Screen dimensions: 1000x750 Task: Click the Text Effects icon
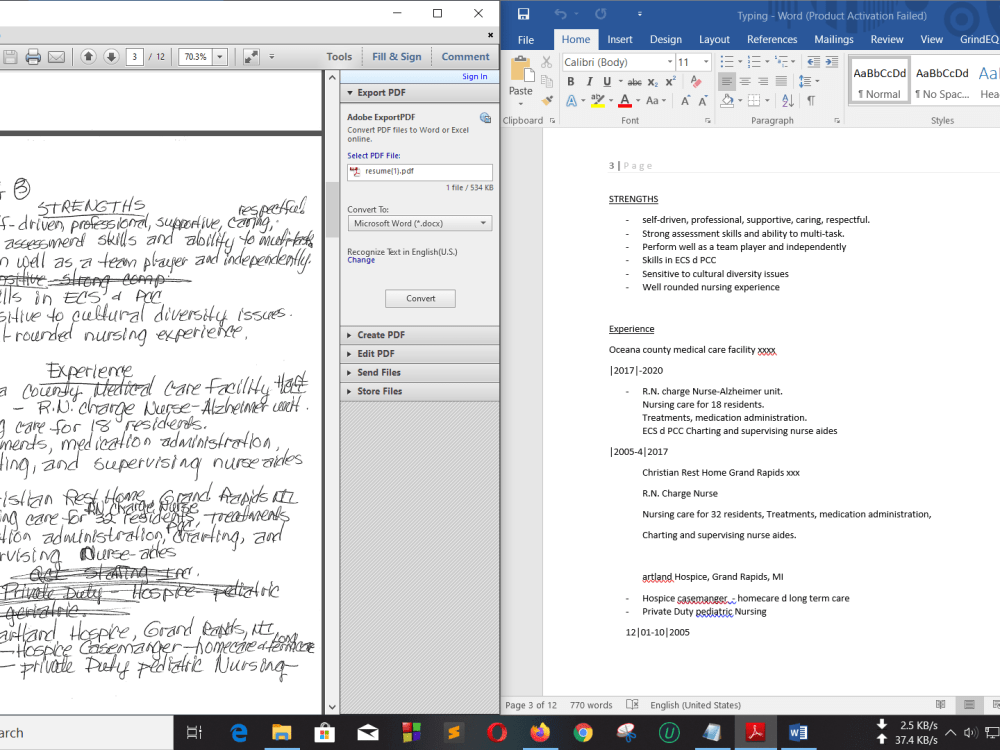click(571, 101)
